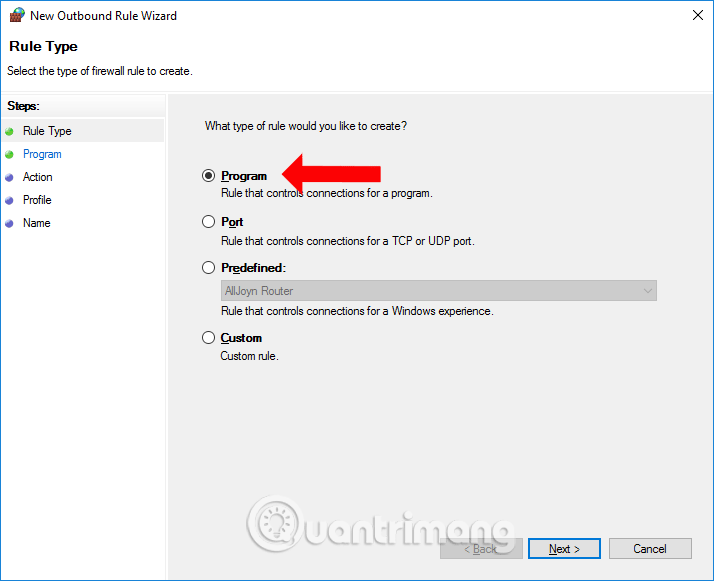Image resolution: width=714 pixels, height=581 pixels.
Task: Click the blue bullet beside Name step
Action: click(x=10, y=223)
